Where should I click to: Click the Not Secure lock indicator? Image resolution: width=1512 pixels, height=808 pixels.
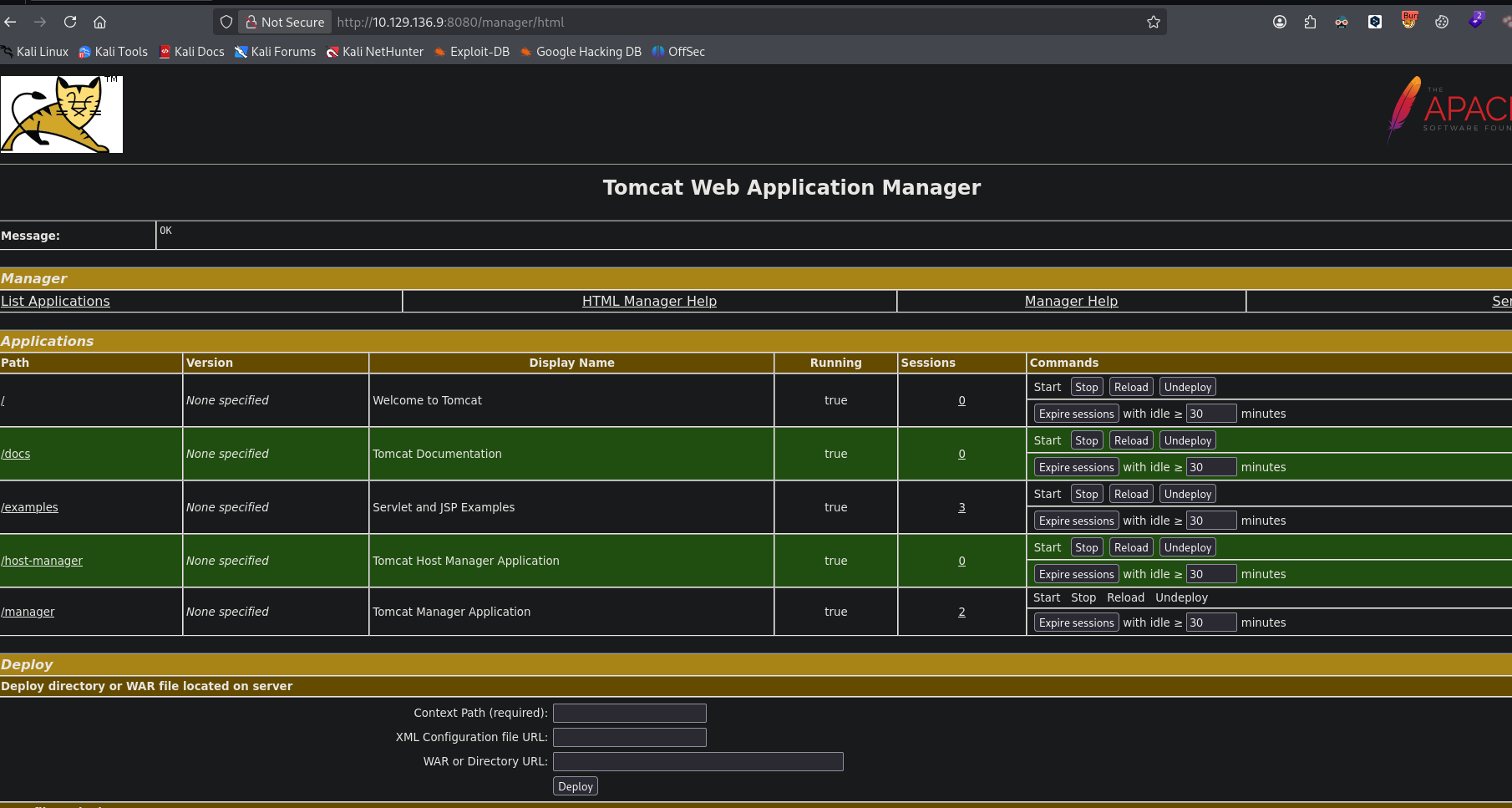coord(285,22)
